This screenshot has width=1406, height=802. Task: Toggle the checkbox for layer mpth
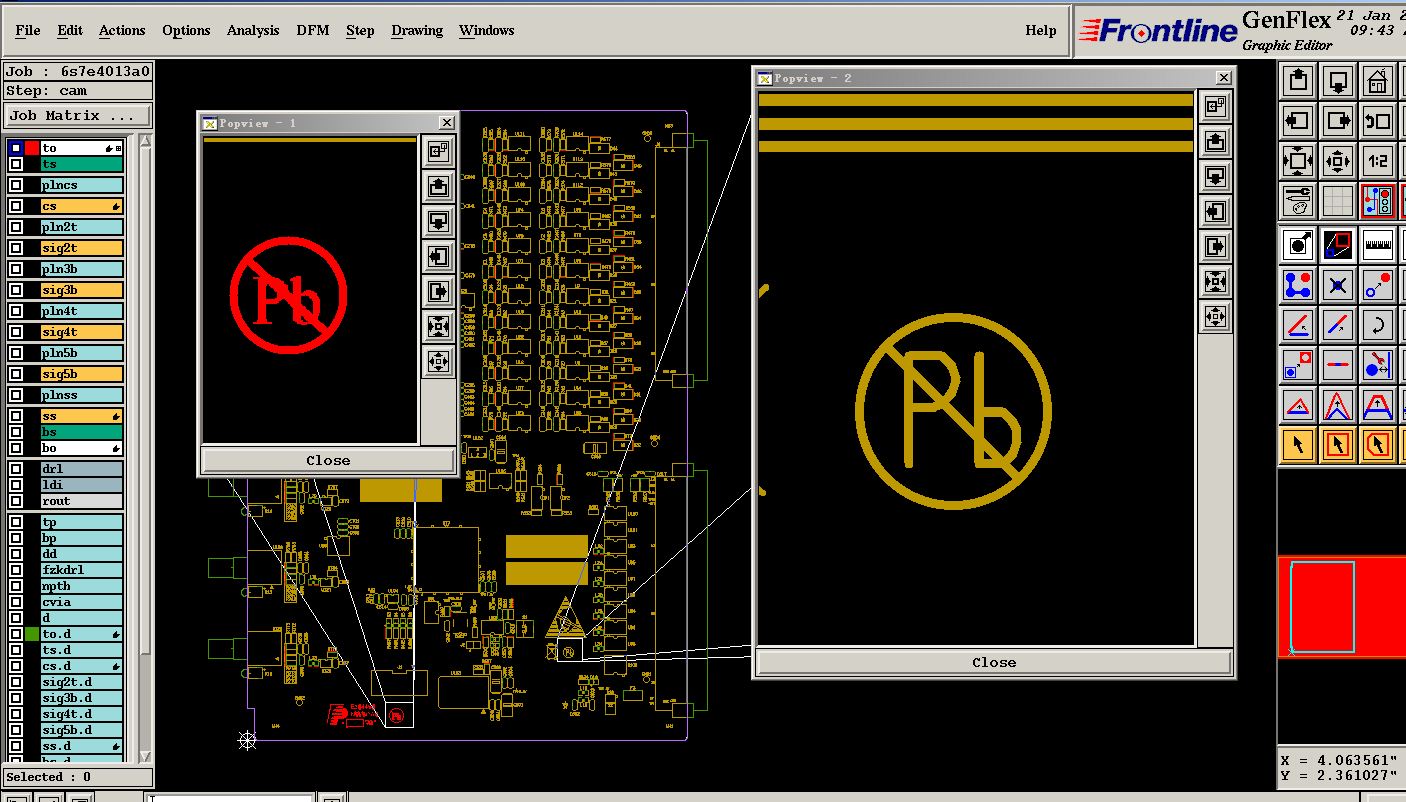(16, 586)
